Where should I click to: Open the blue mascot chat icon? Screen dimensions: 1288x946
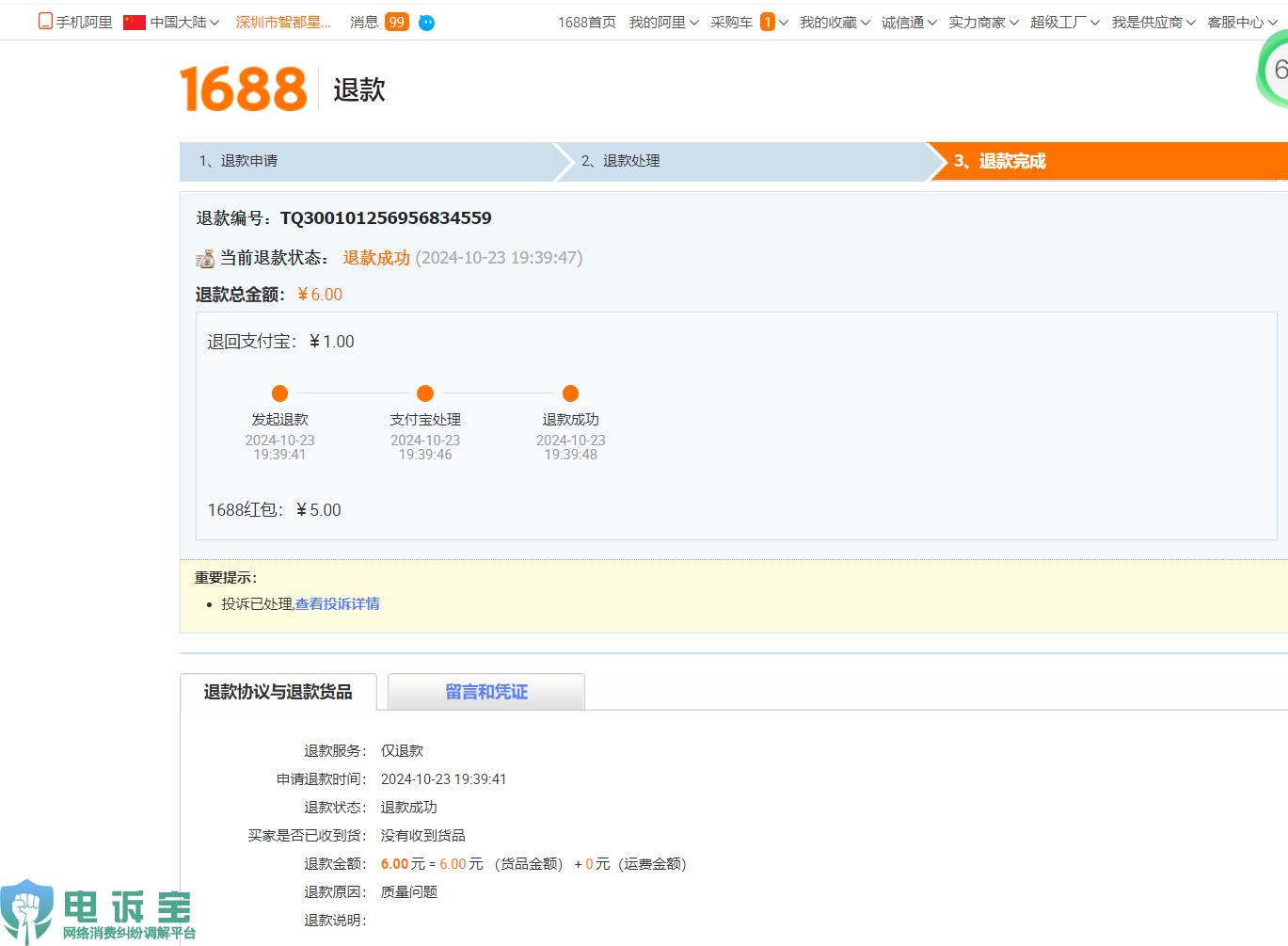pos(426,23)
